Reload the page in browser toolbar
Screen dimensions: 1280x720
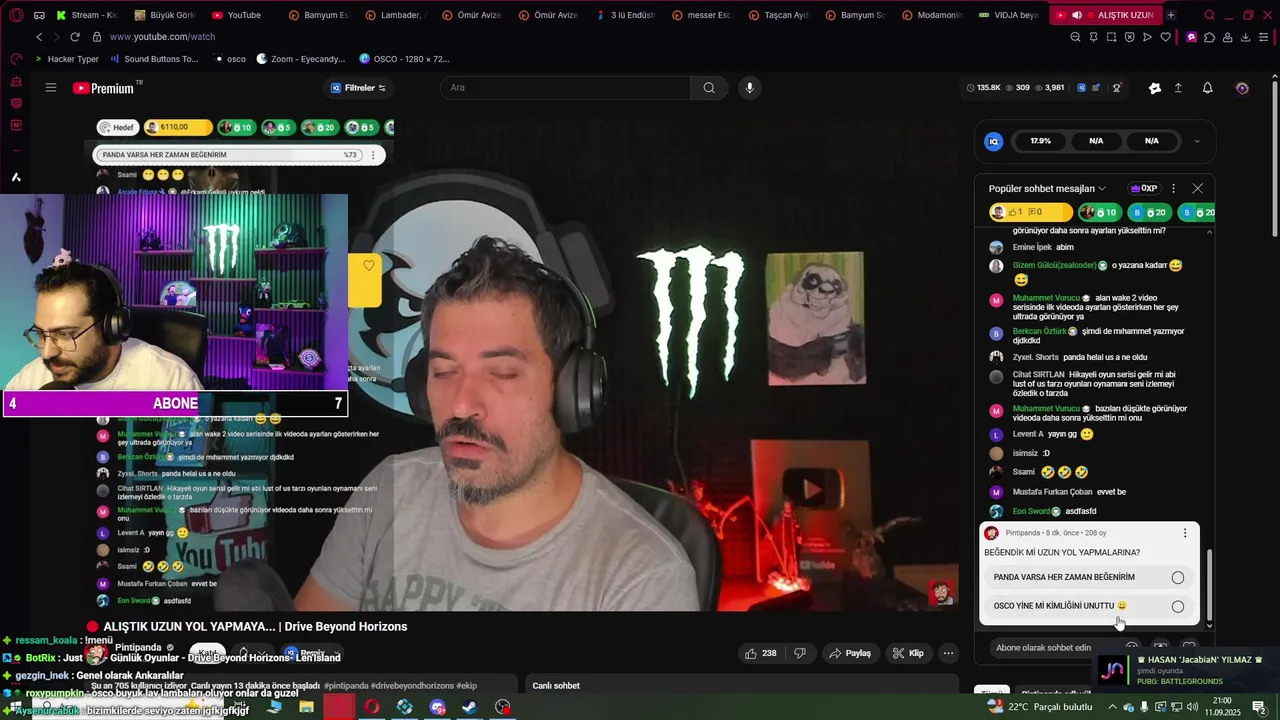pyautogui.click(x=74, y=37)
